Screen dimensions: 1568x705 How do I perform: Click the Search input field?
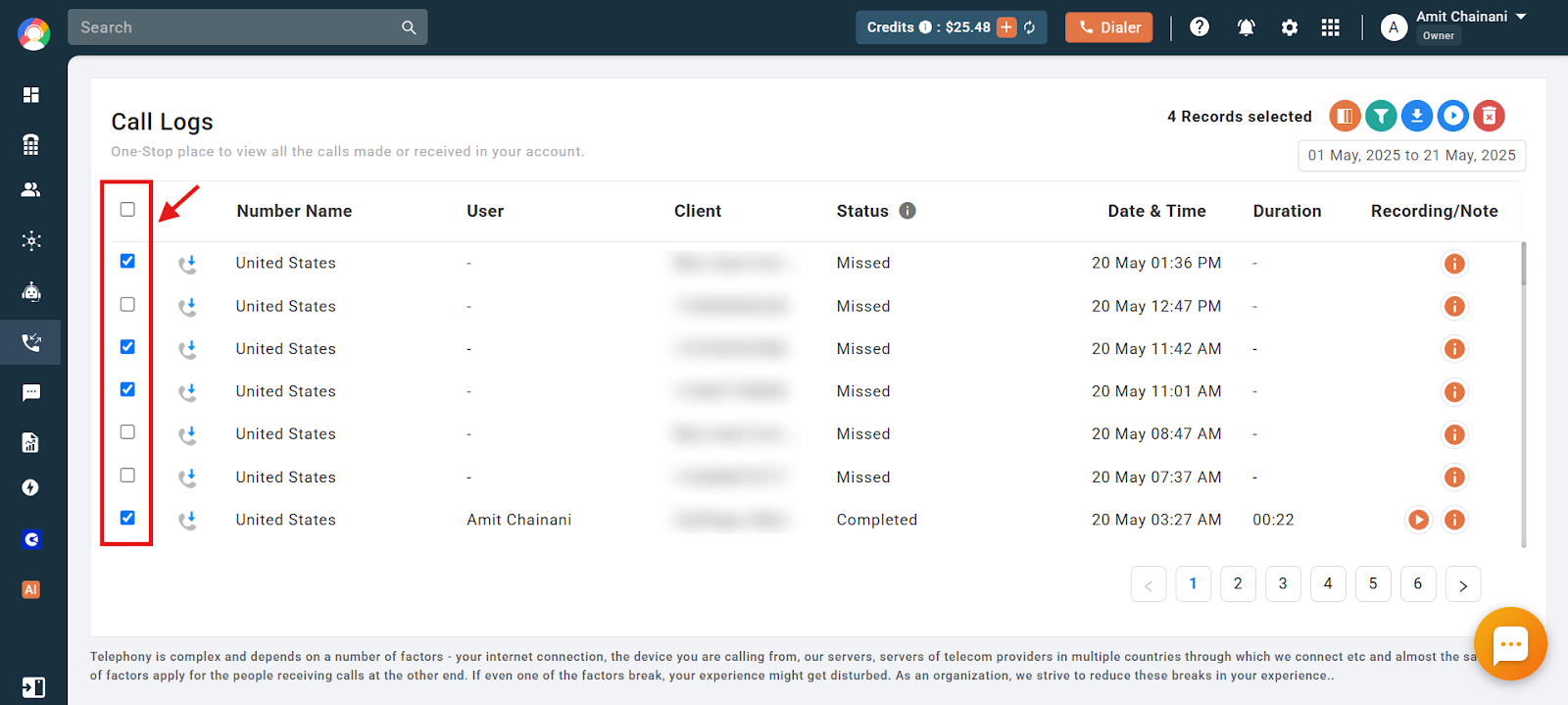[x=247, y=27]
